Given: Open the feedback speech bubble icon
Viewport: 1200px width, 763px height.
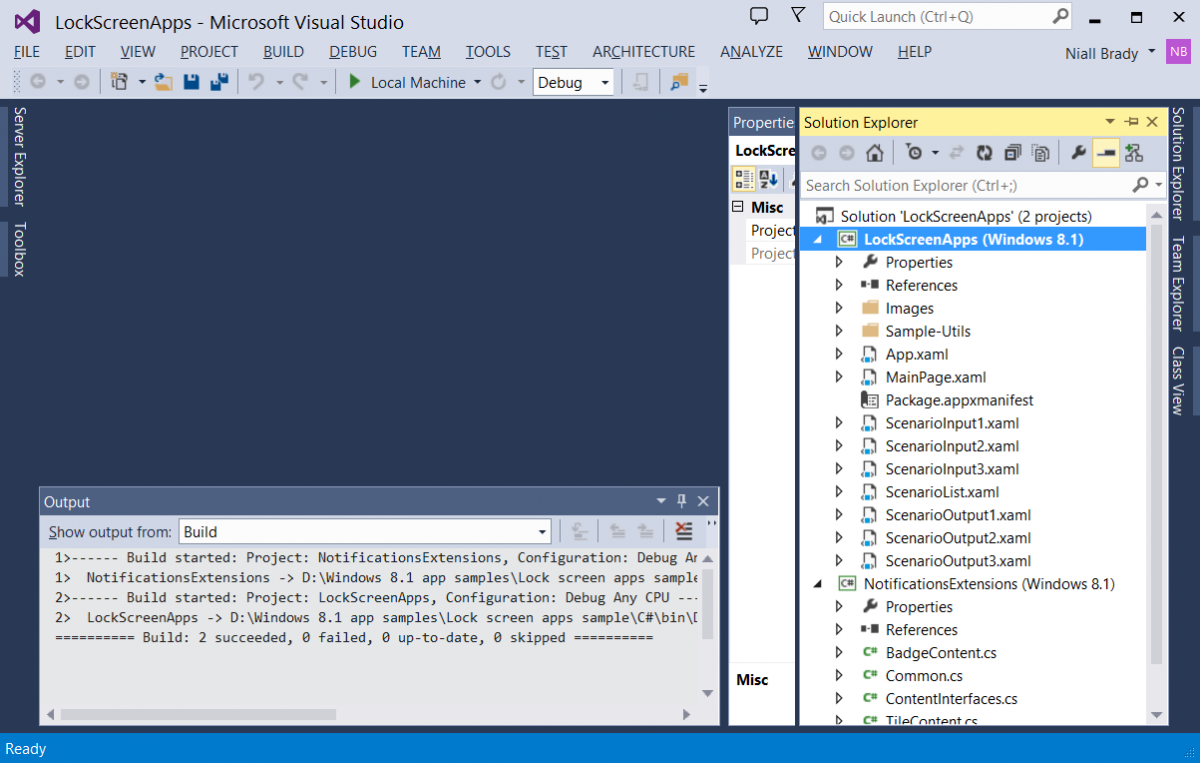Looking at the screenshot, I should (759, 16).
